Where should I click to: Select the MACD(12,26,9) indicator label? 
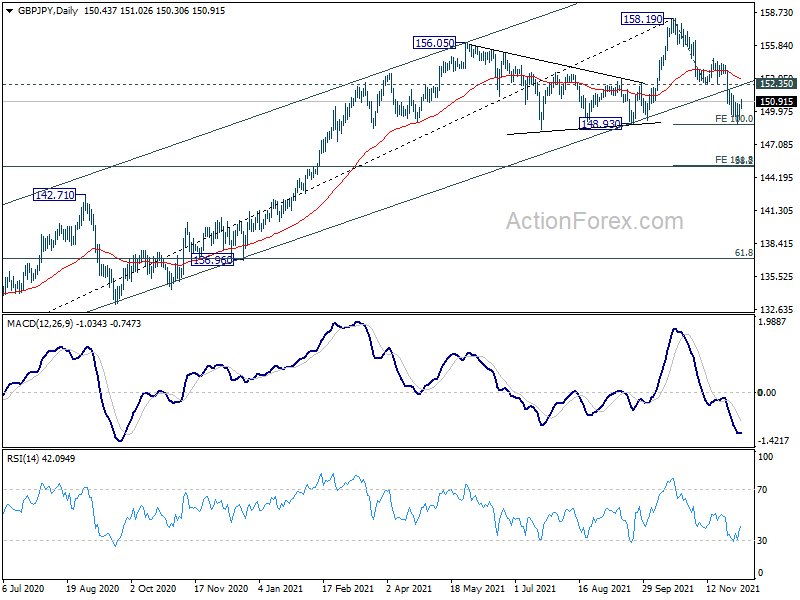tap(40, 324)
